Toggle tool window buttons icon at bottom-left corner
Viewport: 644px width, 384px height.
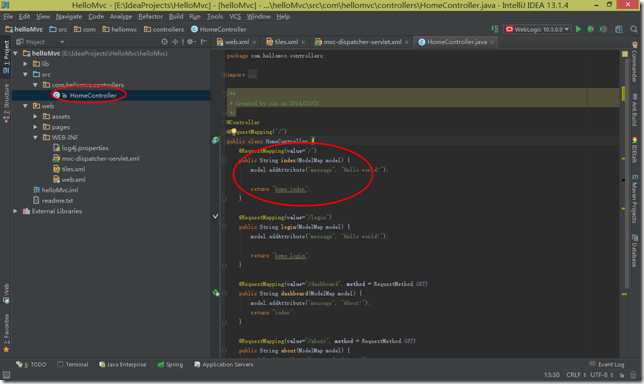point(6,375)
